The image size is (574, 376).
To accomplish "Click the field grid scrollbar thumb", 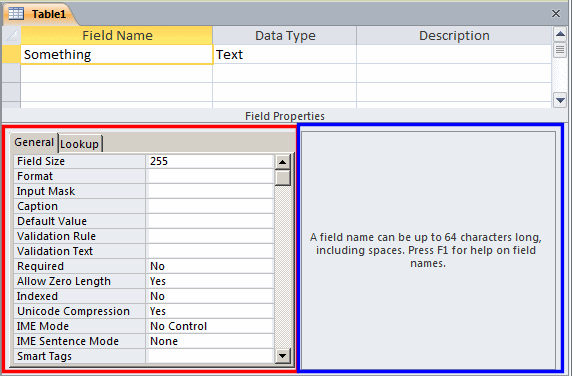I will pyautogui.click(x=560, y=49).
